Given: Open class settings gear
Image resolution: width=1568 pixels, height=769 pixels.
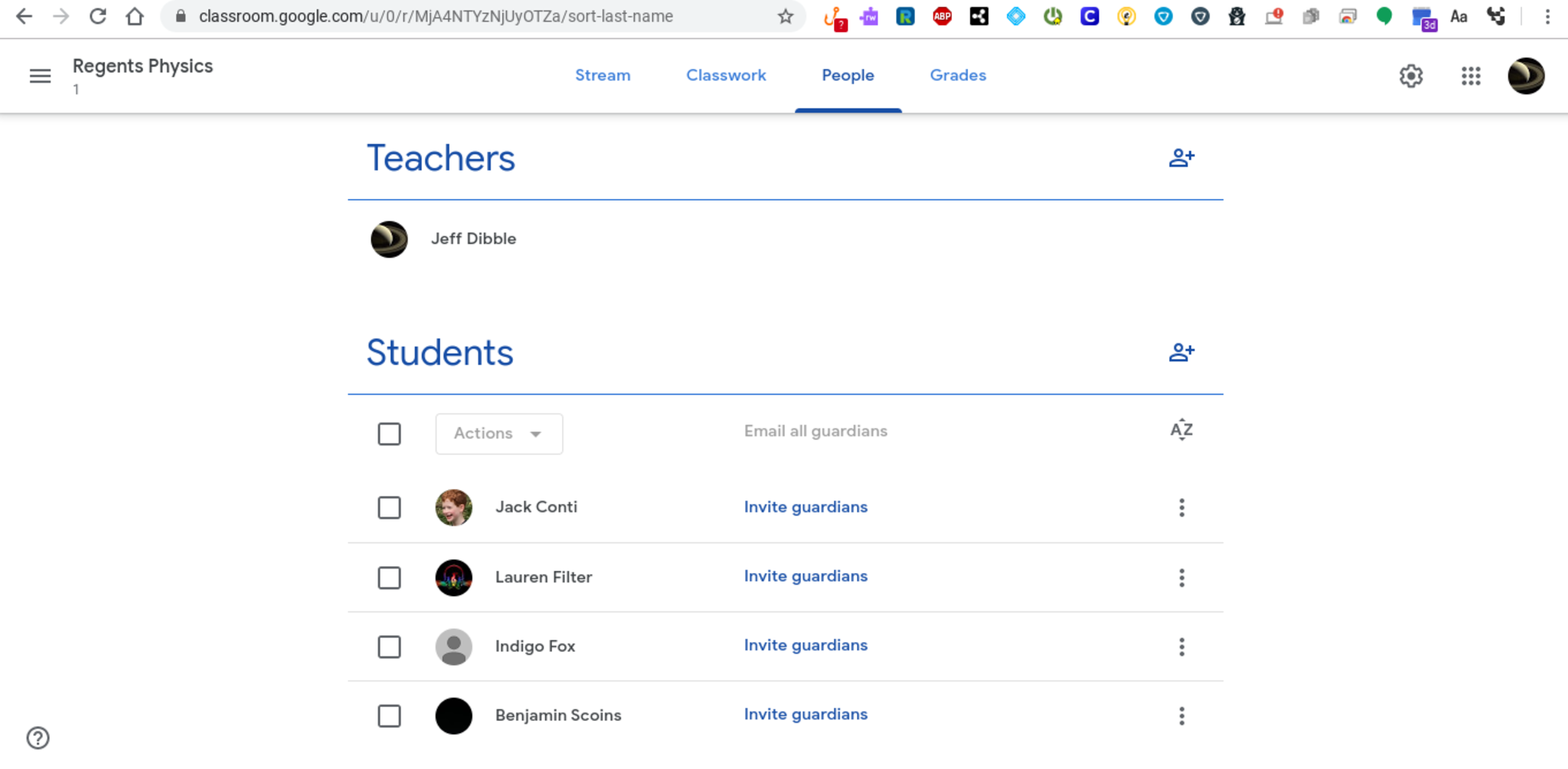Looking at the screenshot, I should (x=1410, y=76).
